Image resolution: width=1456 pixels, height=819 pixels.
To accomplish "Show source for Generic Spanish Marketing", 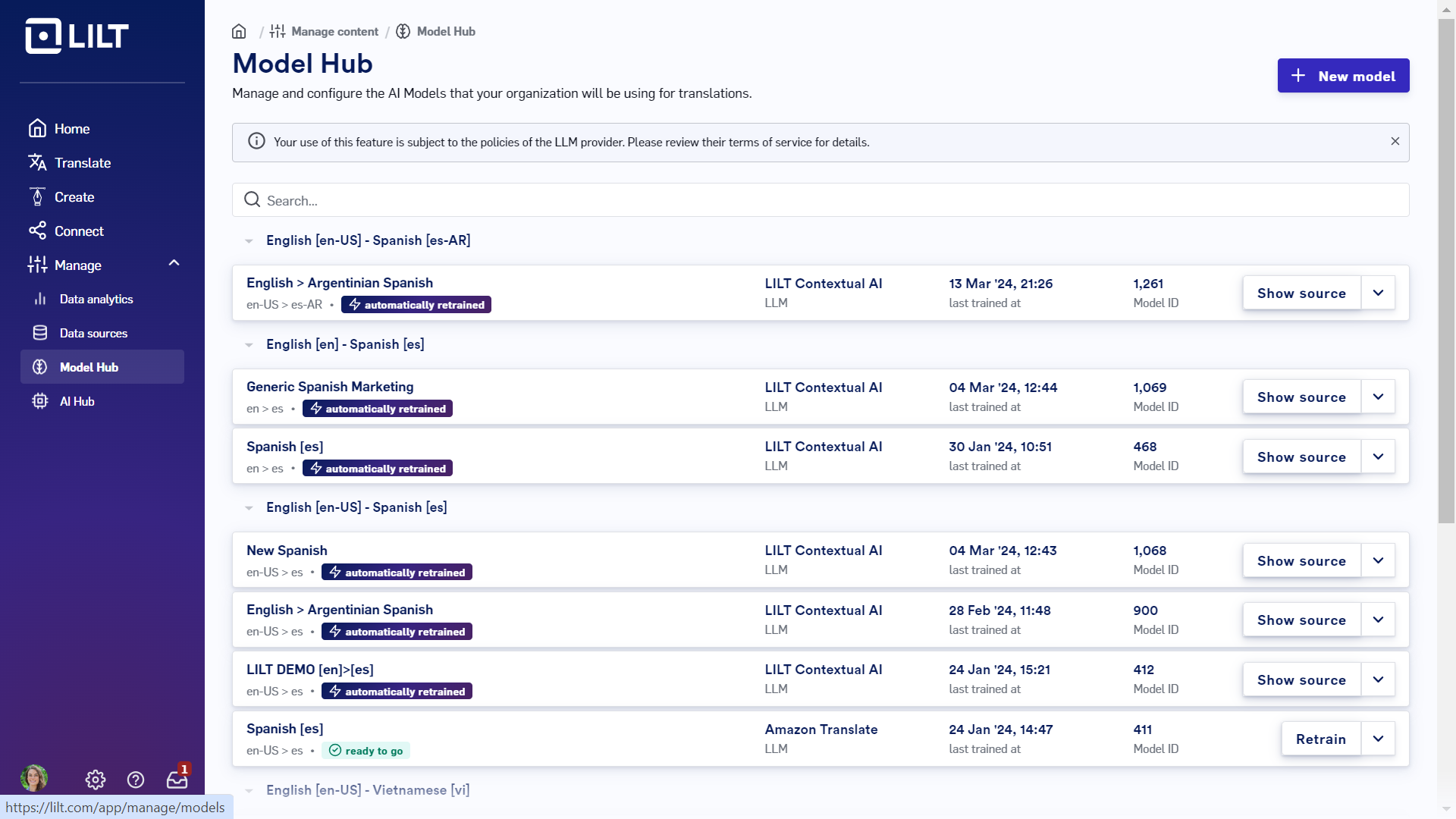I will [1301, 397].
